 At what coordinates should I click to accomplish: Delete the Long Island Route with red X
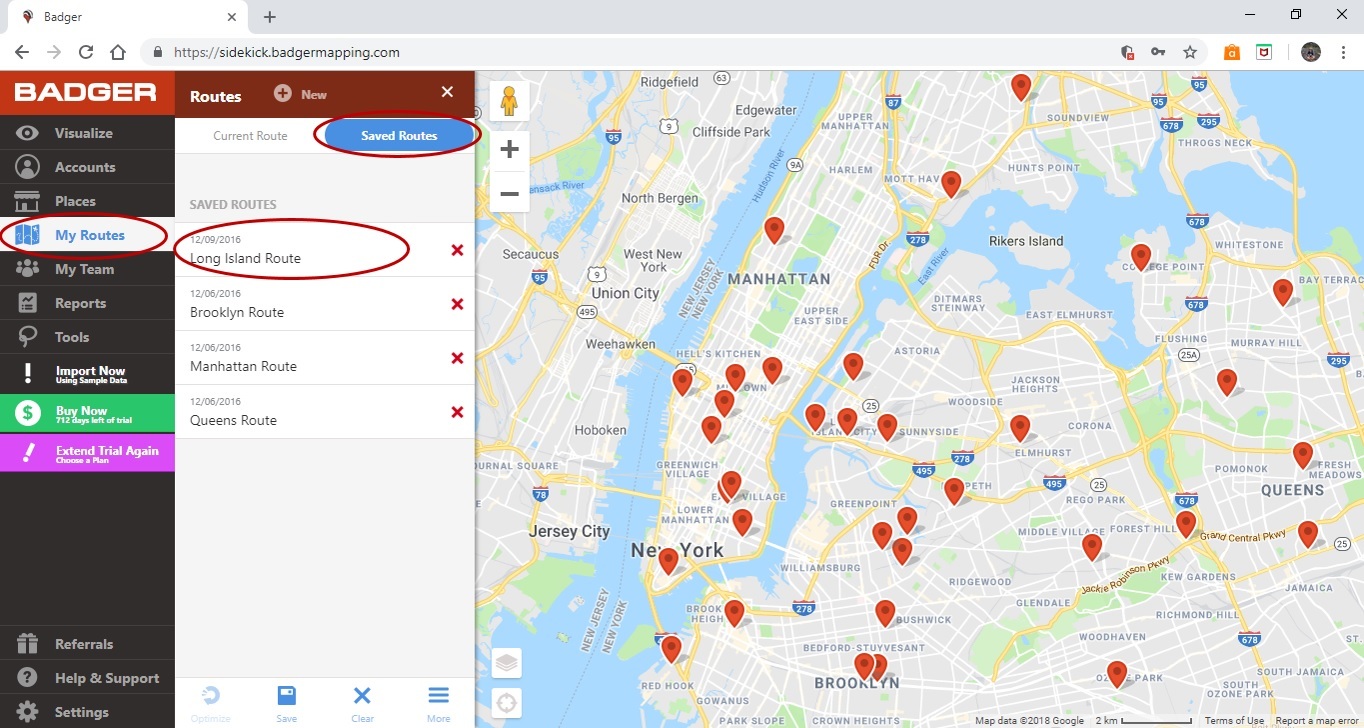[457, 250]
